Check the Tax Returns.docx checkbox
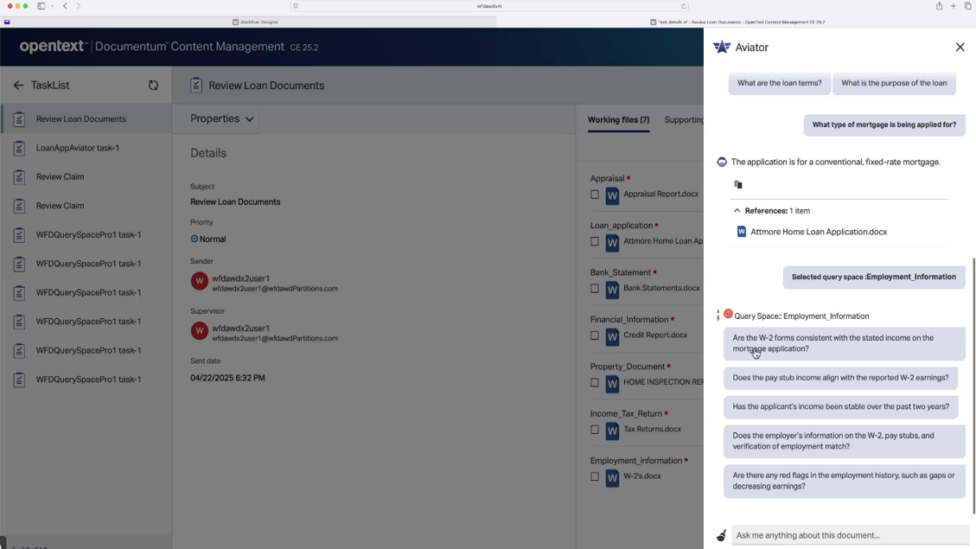The width and height of the screenshot is (976, 549). (594, 429)
